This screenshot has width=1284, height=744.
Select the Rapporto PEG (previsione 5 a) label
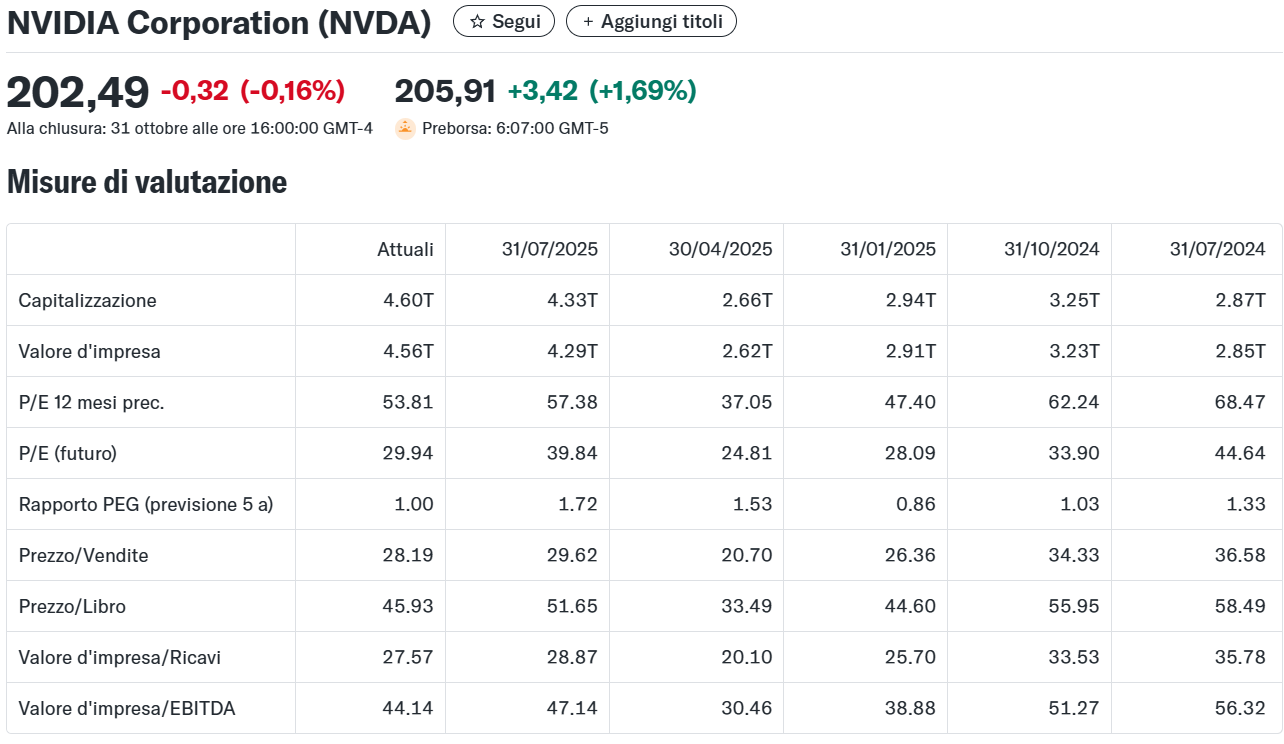tap(146, 505)
